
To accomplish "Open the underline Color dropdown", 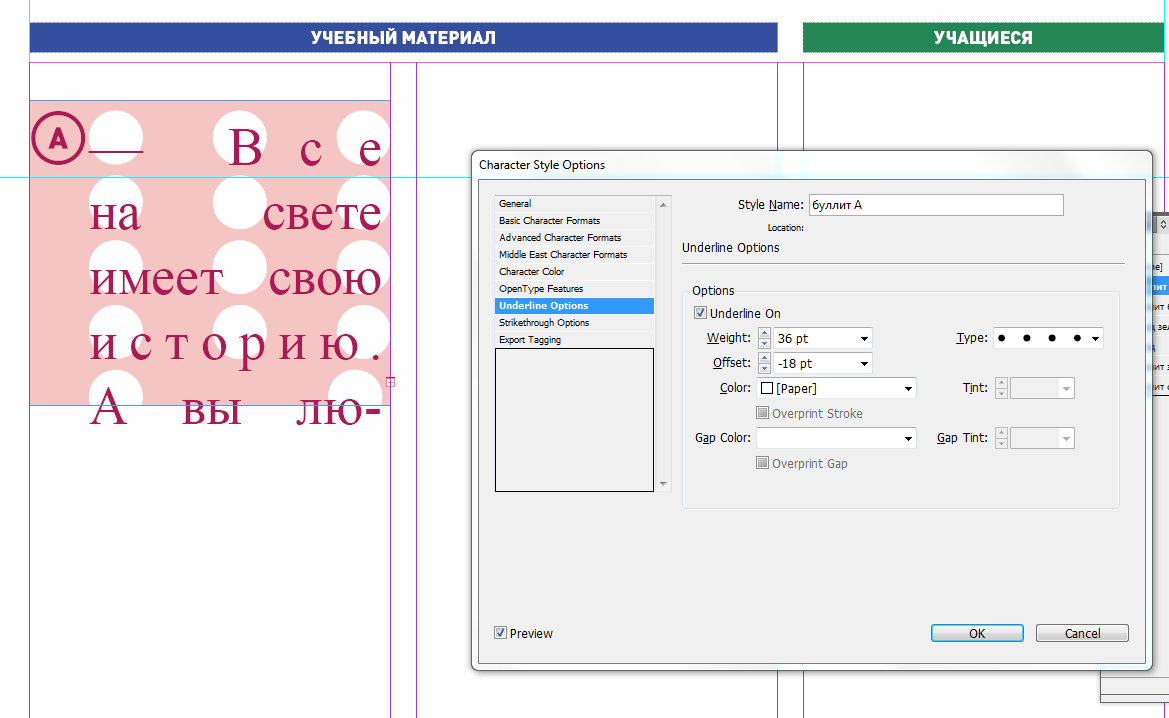I will coord(908,388).
